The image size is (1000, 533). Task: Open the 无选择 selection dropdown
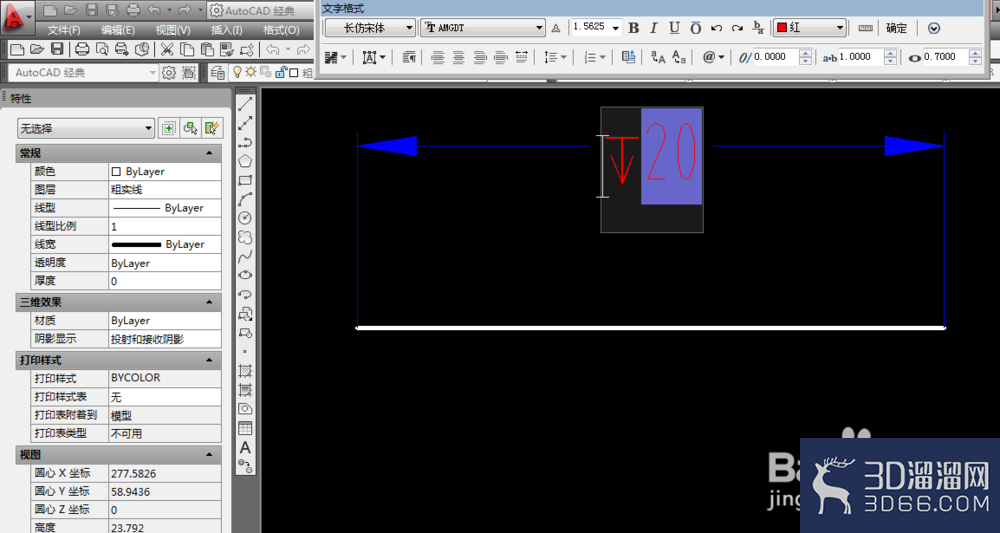tap(85, 128)
